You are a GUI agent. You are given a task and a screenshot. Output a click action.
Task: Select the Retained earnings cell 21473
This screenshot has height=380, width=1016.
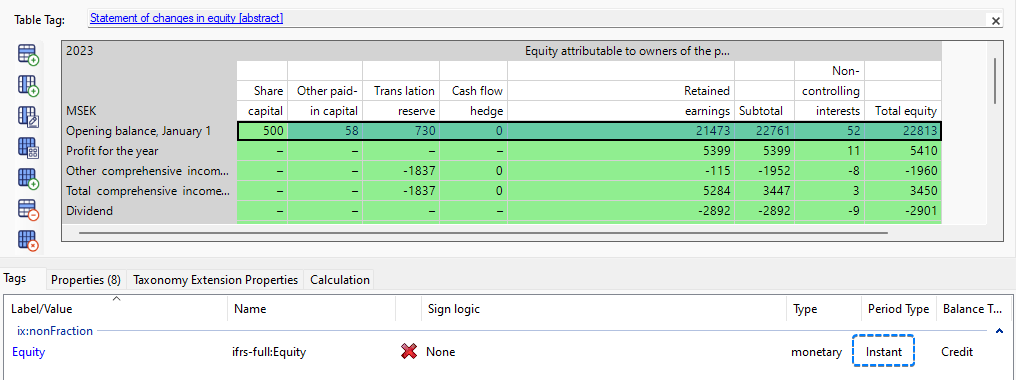[621, 131]
